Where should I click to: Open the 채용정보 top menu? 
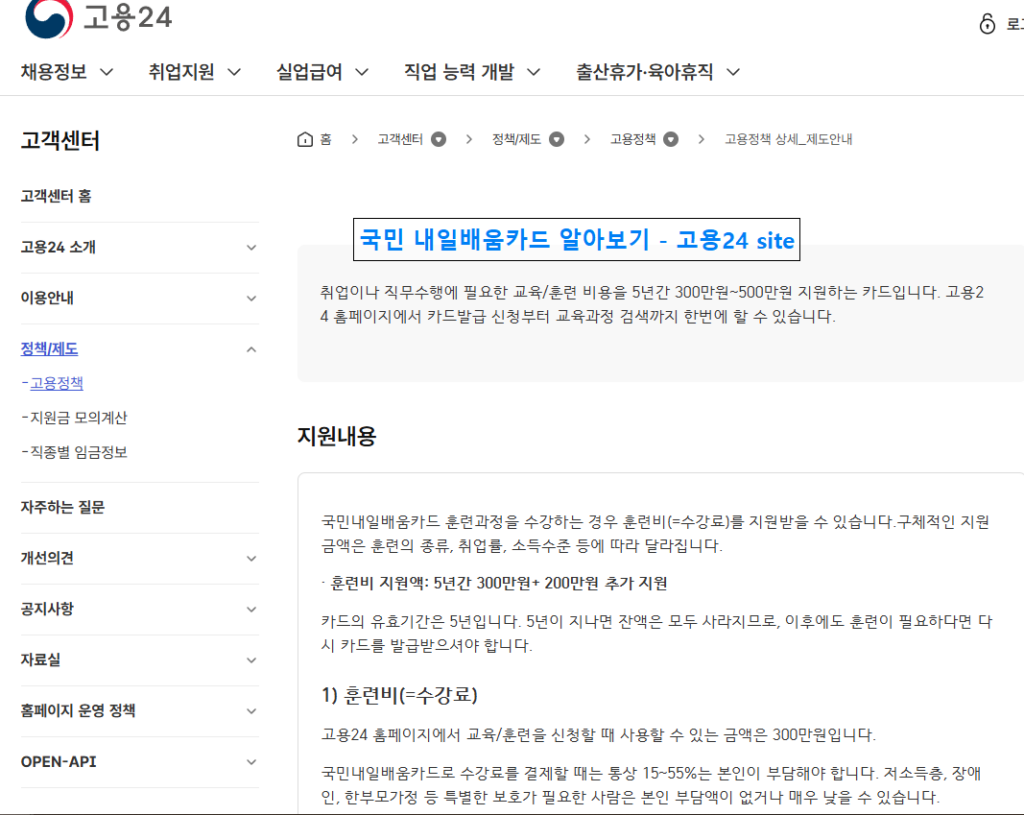[x=54, y=71]
